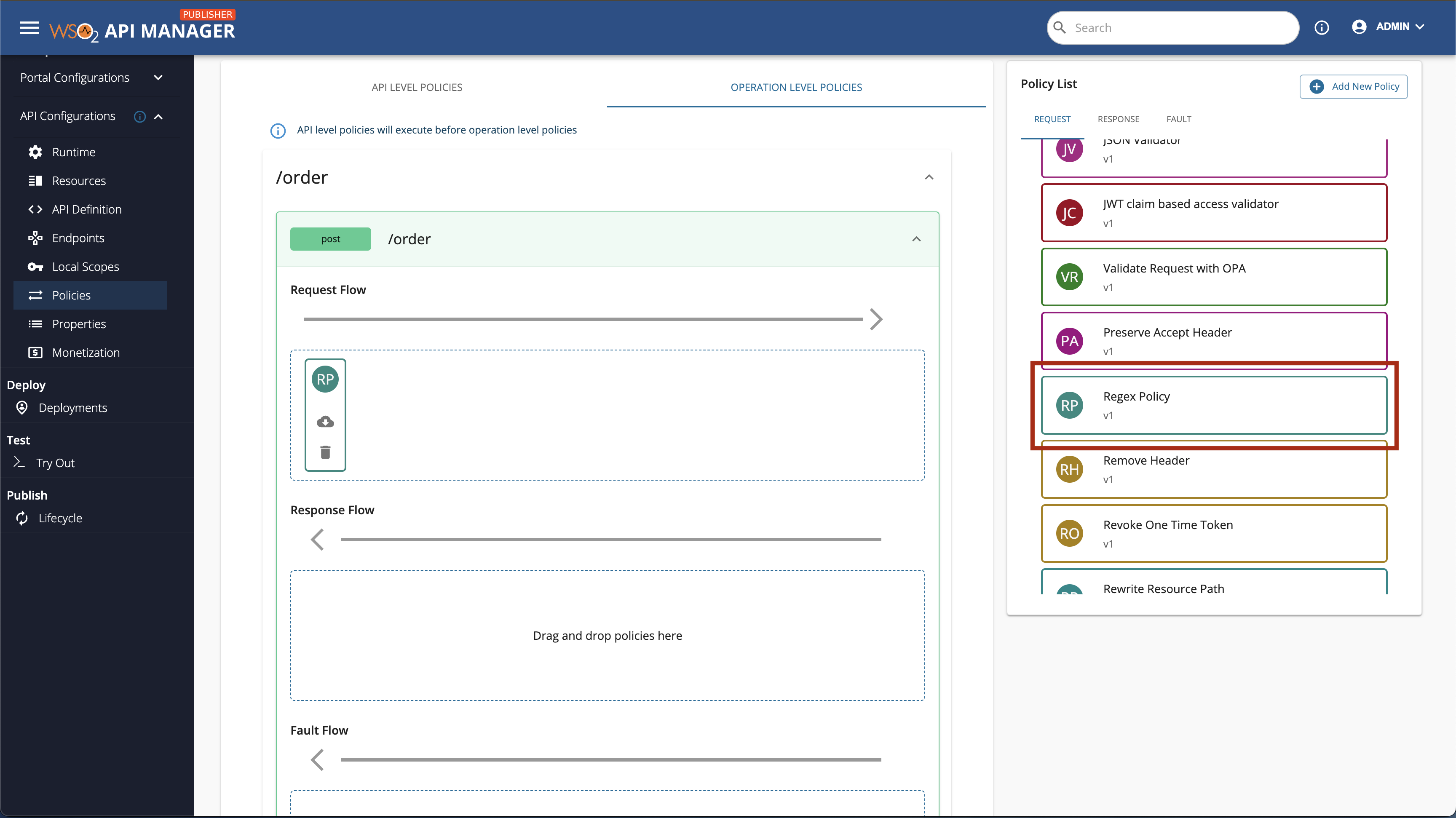The height and width of the screenshot is (818, 1456).
Task: Click the Endpoints sidebar icon
Action: click(35, 238)
